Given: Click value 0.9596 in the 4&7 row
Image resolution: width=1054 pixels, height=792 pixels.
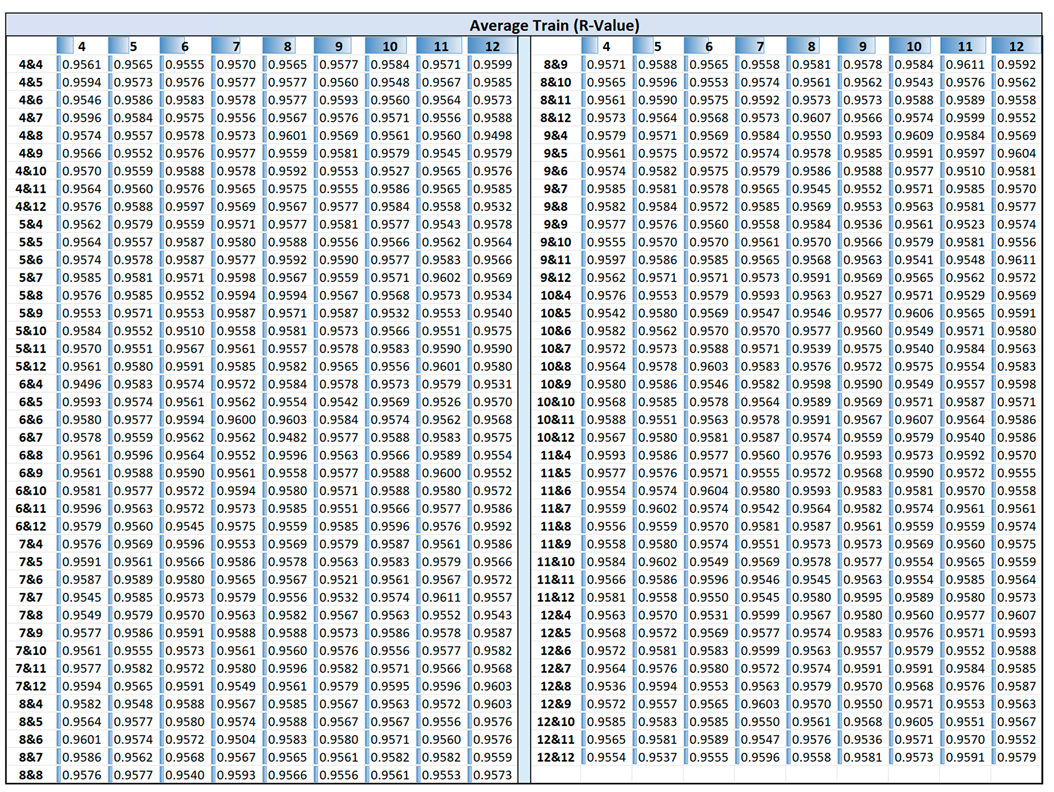Looking at the screenshot, I should pos(82,118).
